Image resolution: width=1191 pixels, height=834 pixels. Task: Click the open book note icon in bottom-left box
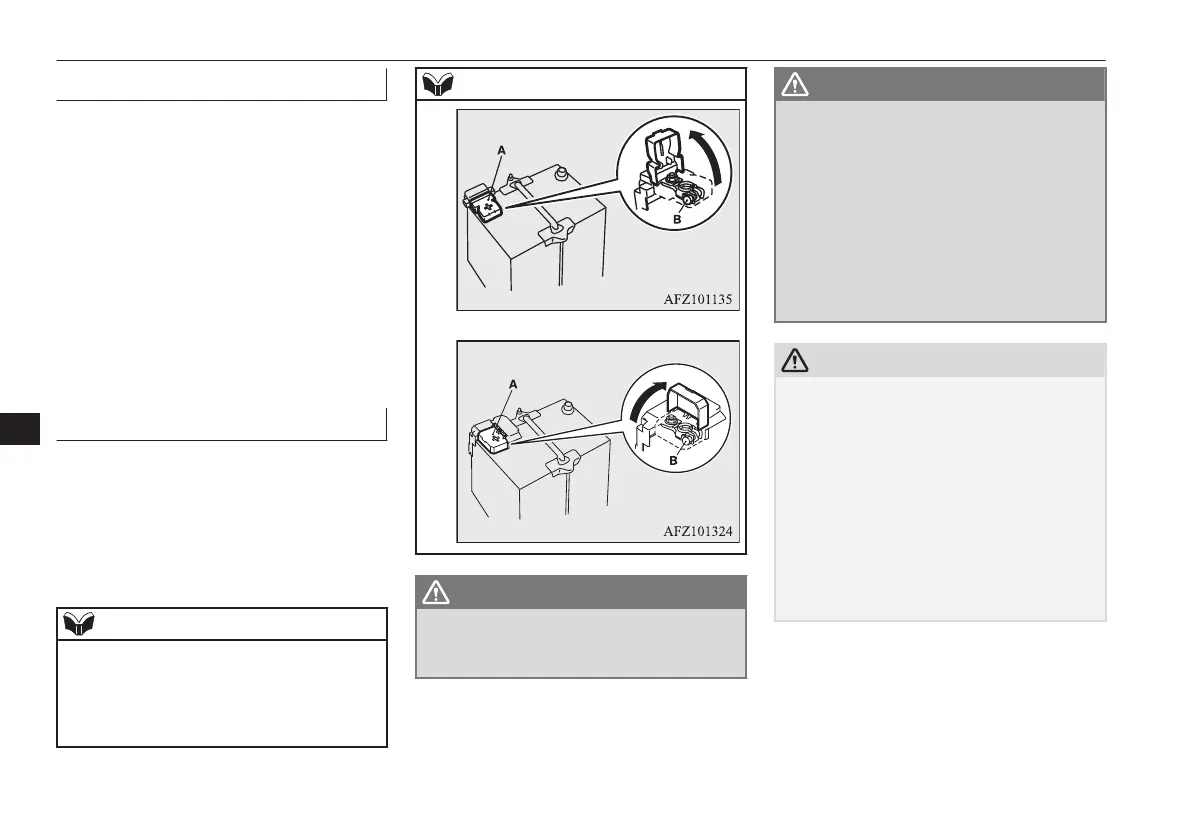tap(79, 624)
